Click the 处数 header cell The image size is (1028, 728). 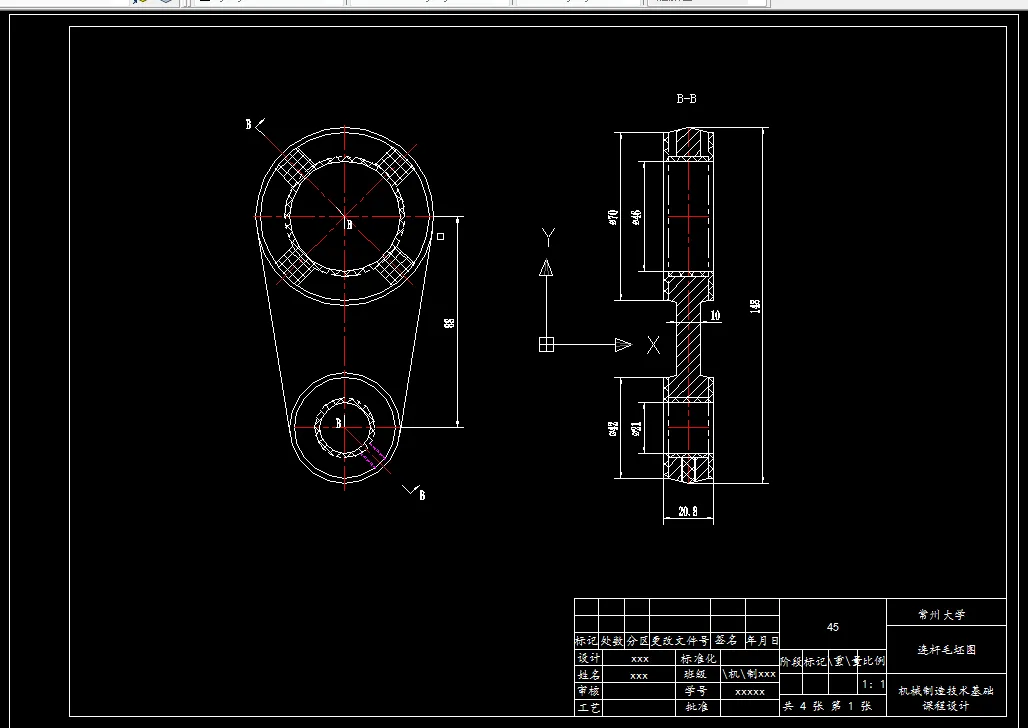coord(611,641)
